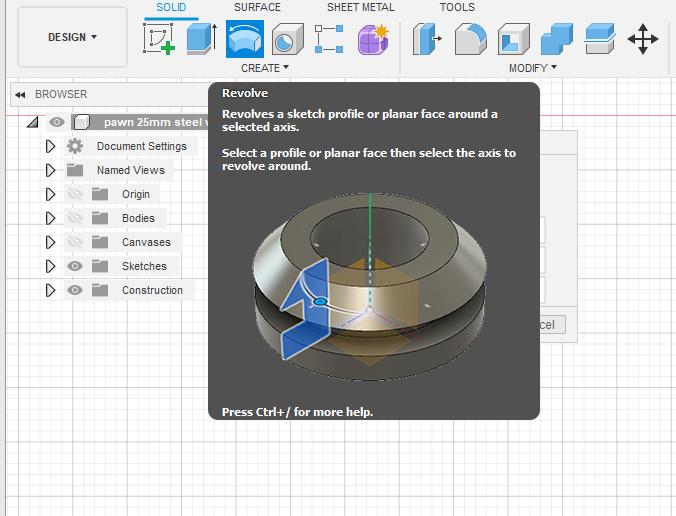Expand the Document Settings node
The height and width of the screenshot is (516, 676).
point(50,146)
